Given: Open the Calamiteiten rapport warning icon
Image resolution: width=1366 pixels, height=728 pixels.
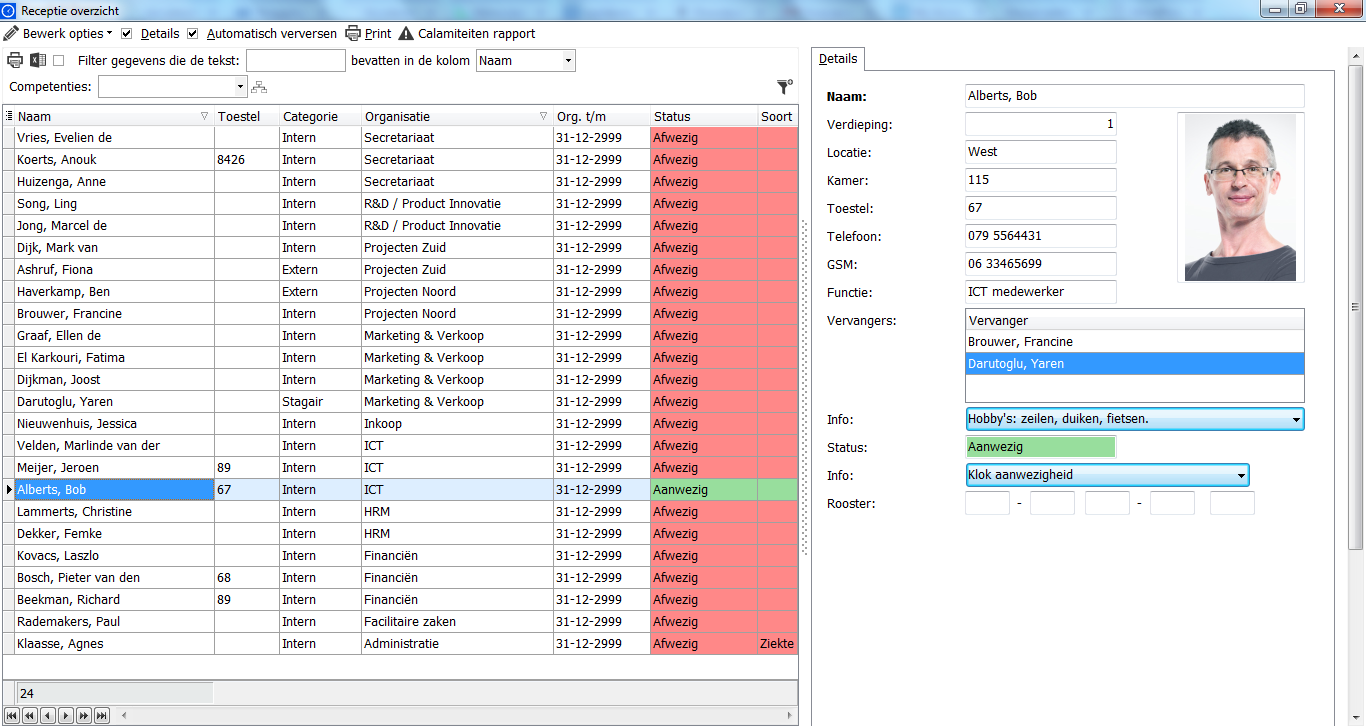Looking at the screenshot, I should 406,33.
